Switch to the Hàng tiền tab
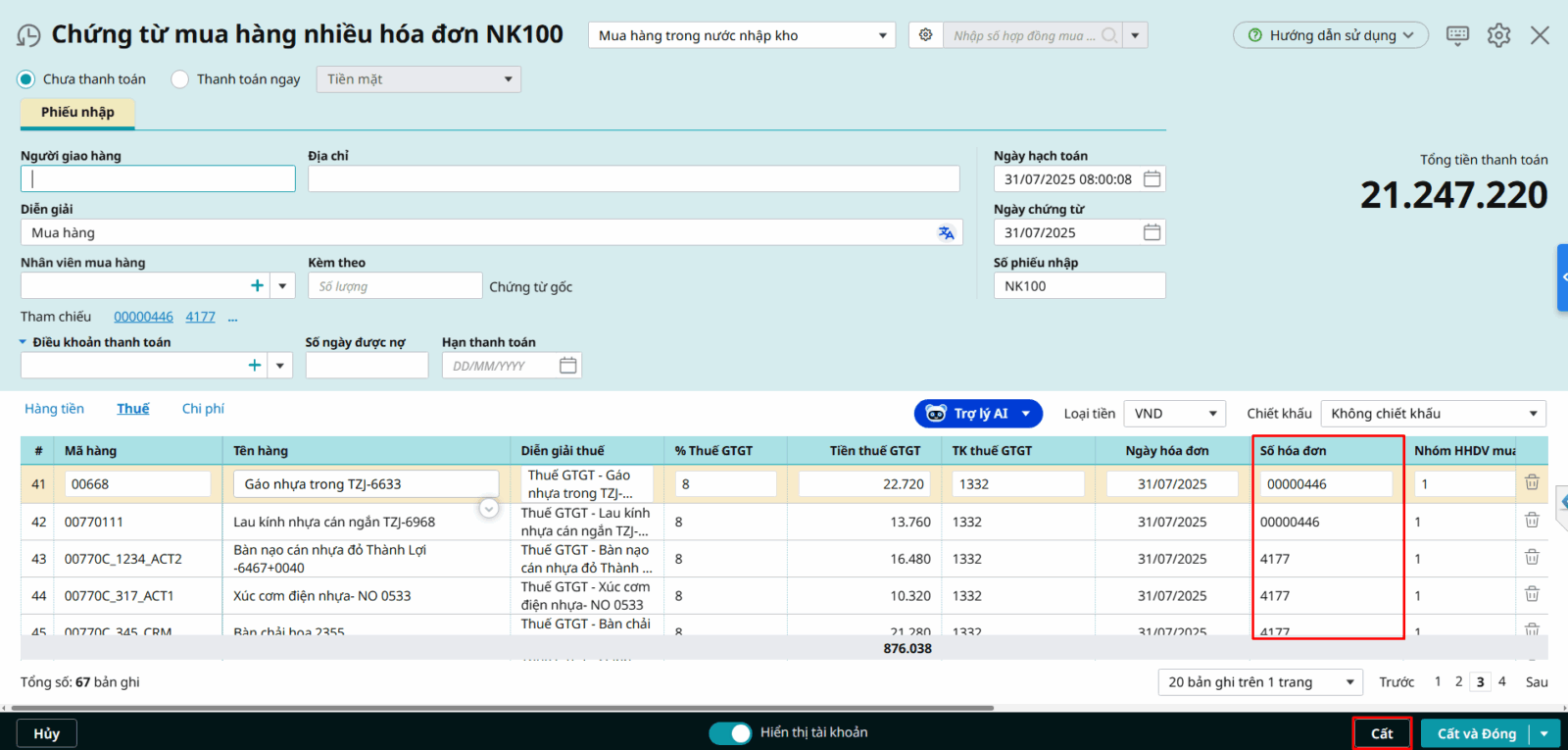The image size is (1568, 750). (54, 409)
